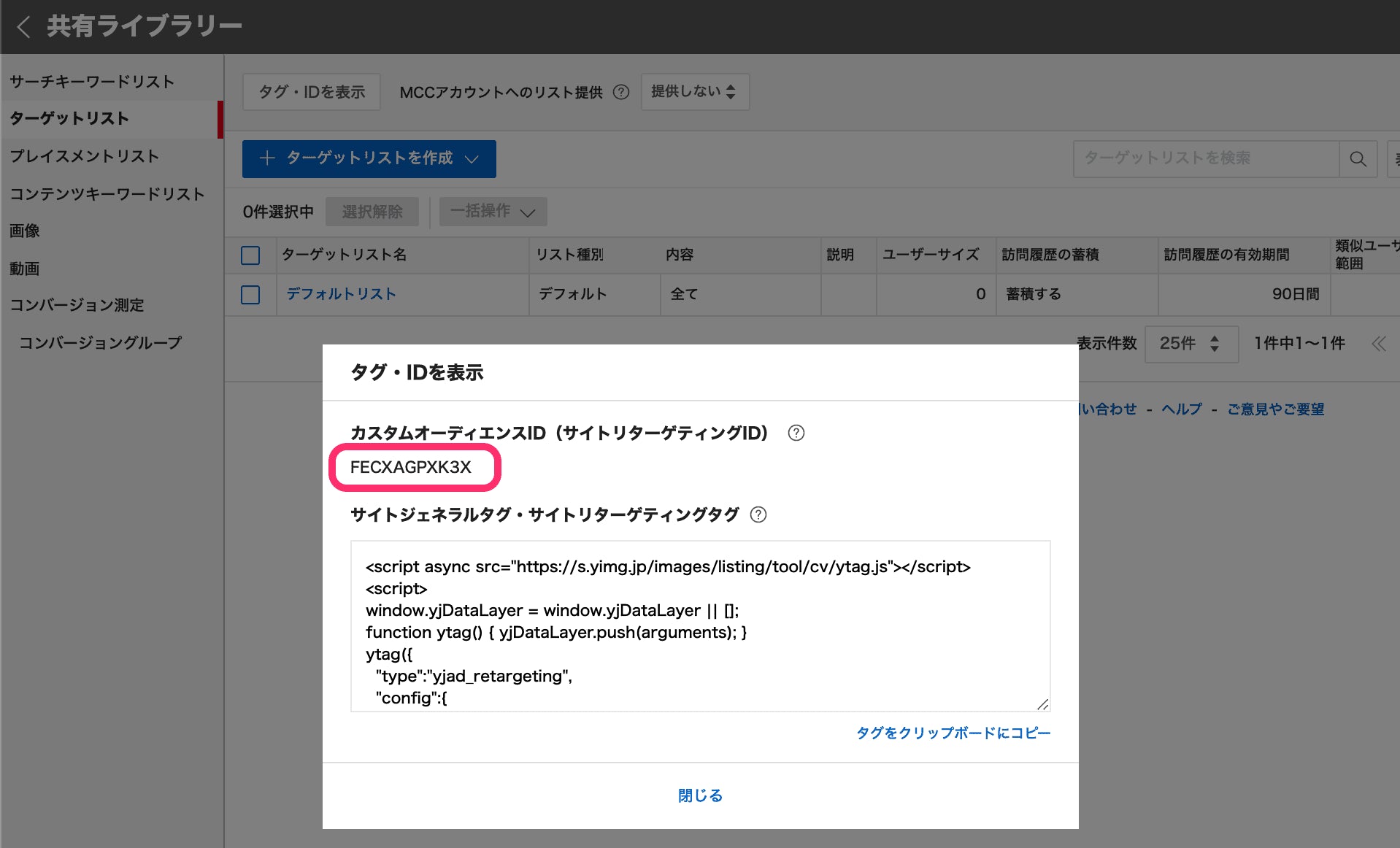Click the 内容 column header

(679, 255)
